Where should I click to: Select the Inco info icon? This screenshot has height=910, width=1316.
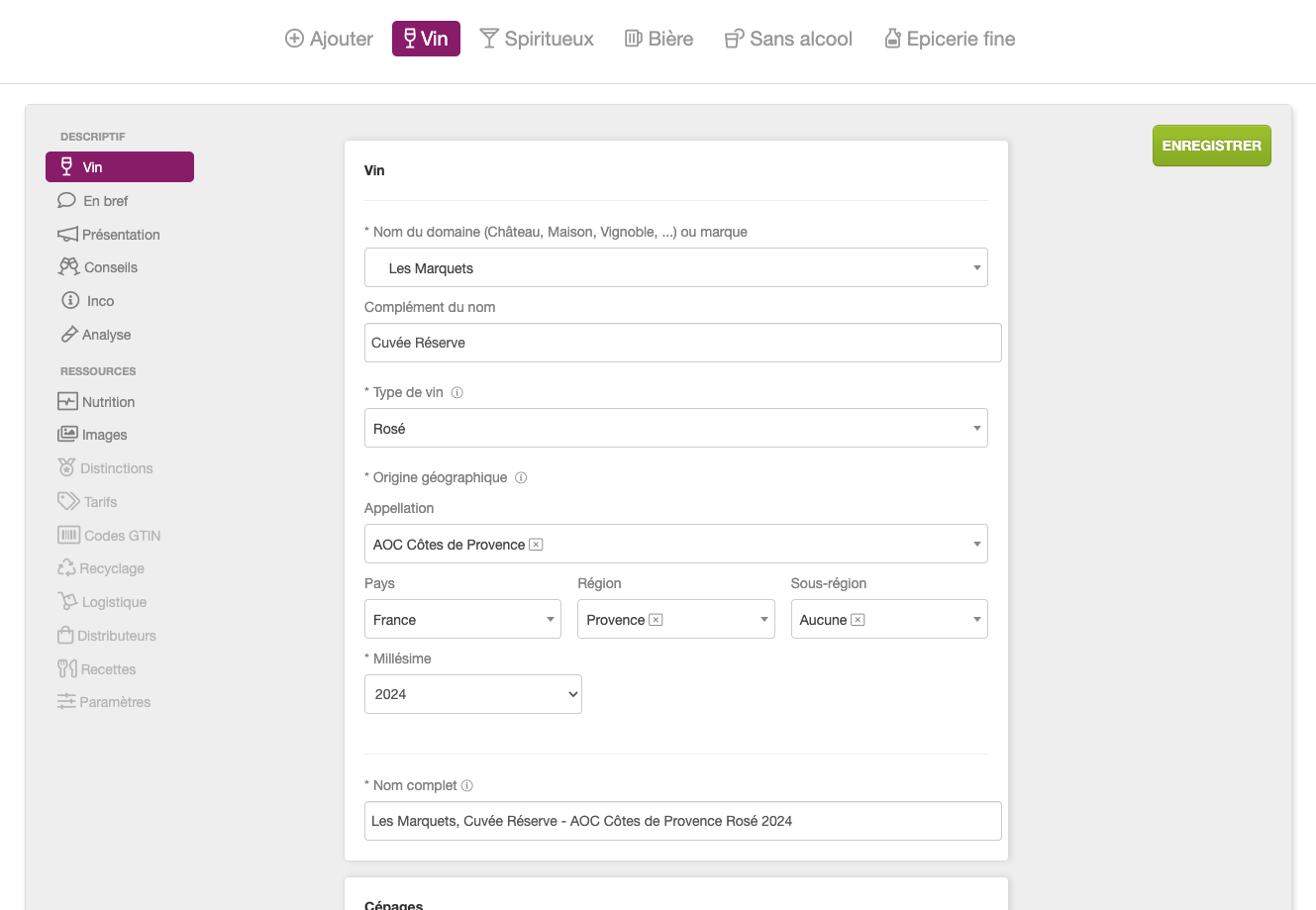pyautogui.click(x=70, y=301)
